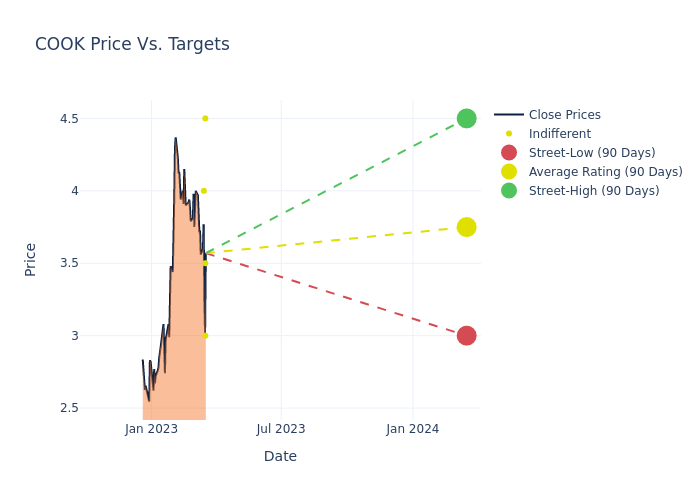Select the Jul 2023 x-axis tick label

pos(281,429)
